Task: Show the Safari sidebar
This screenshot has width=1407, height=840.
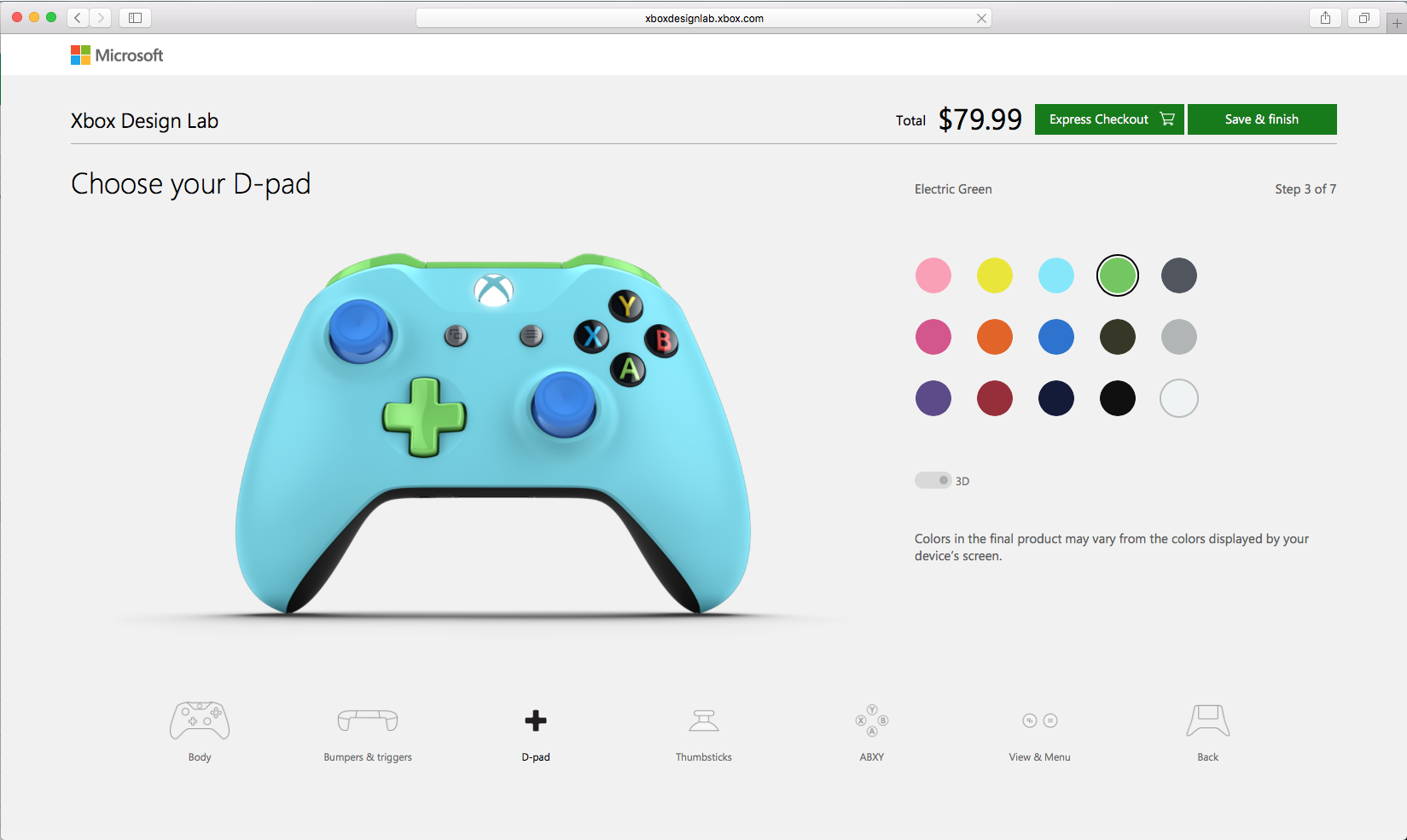Action: (135, 18)
